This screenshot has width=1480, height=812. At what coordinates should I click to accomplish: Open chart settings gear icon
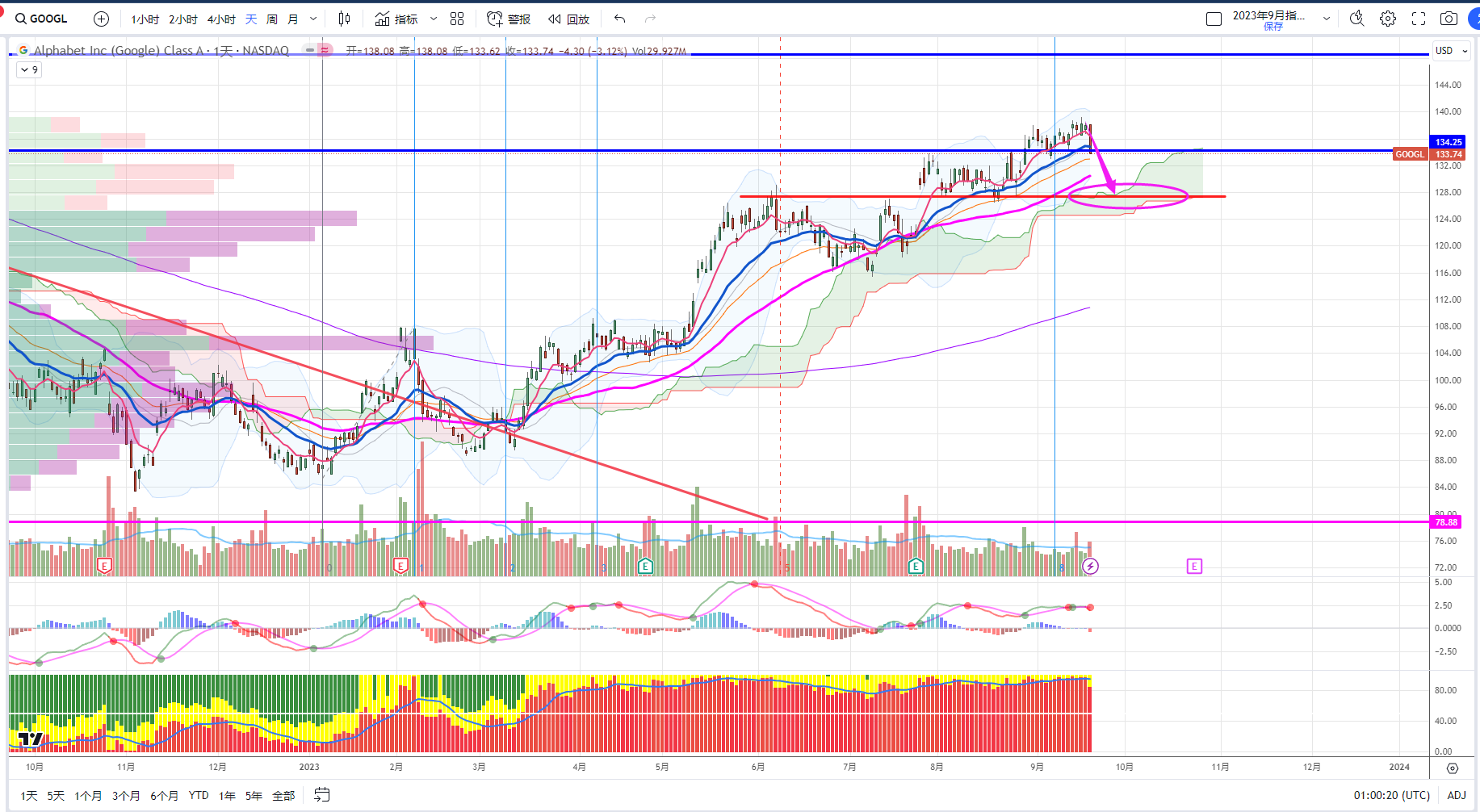pyautogui.click(x=1388, y=19)
